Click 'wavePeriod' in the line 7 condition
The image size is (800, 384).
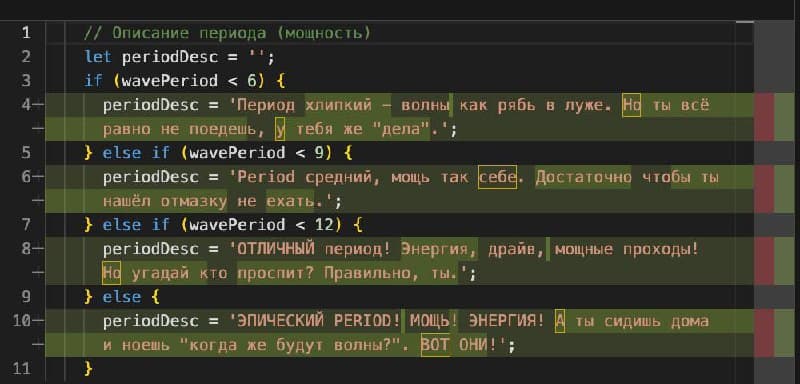click(x=237, y=225)
